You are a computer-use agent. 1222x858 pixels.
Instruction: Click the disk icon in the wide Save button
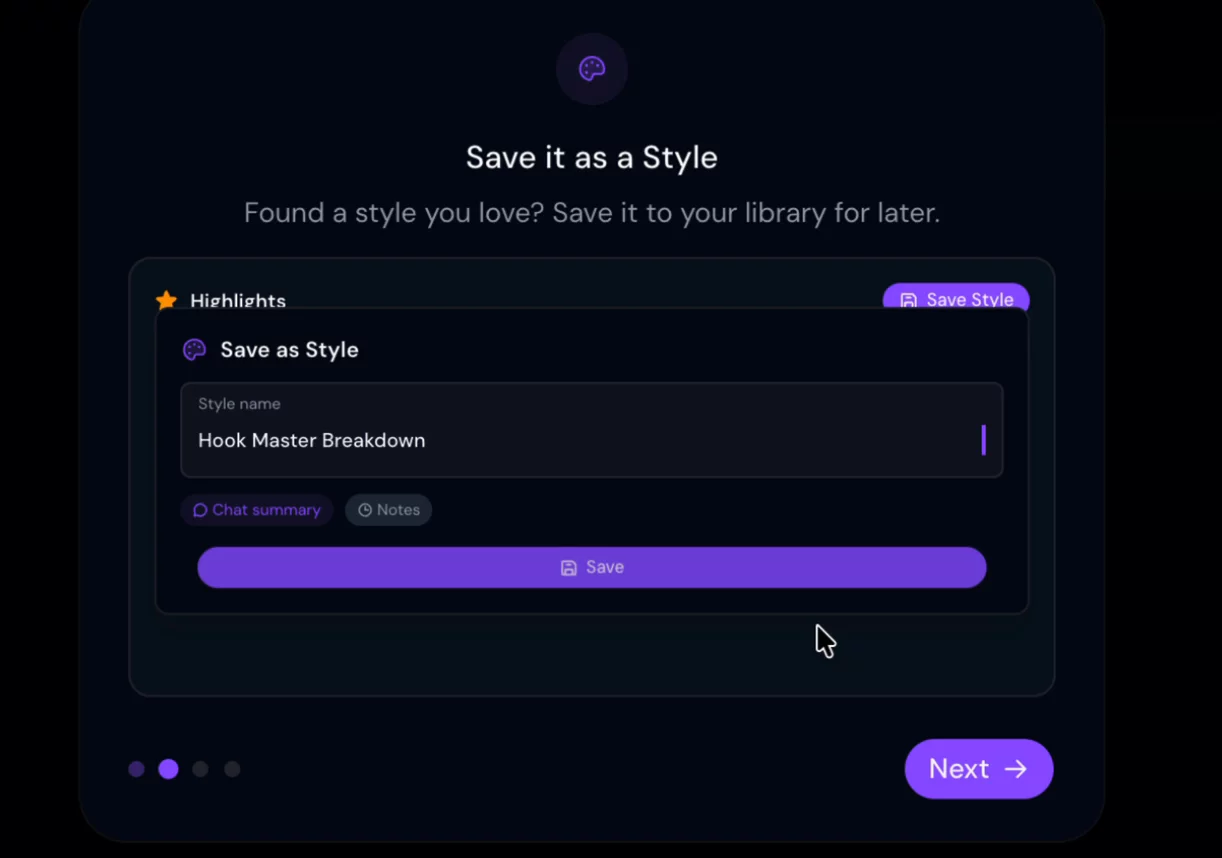point(568,568)
